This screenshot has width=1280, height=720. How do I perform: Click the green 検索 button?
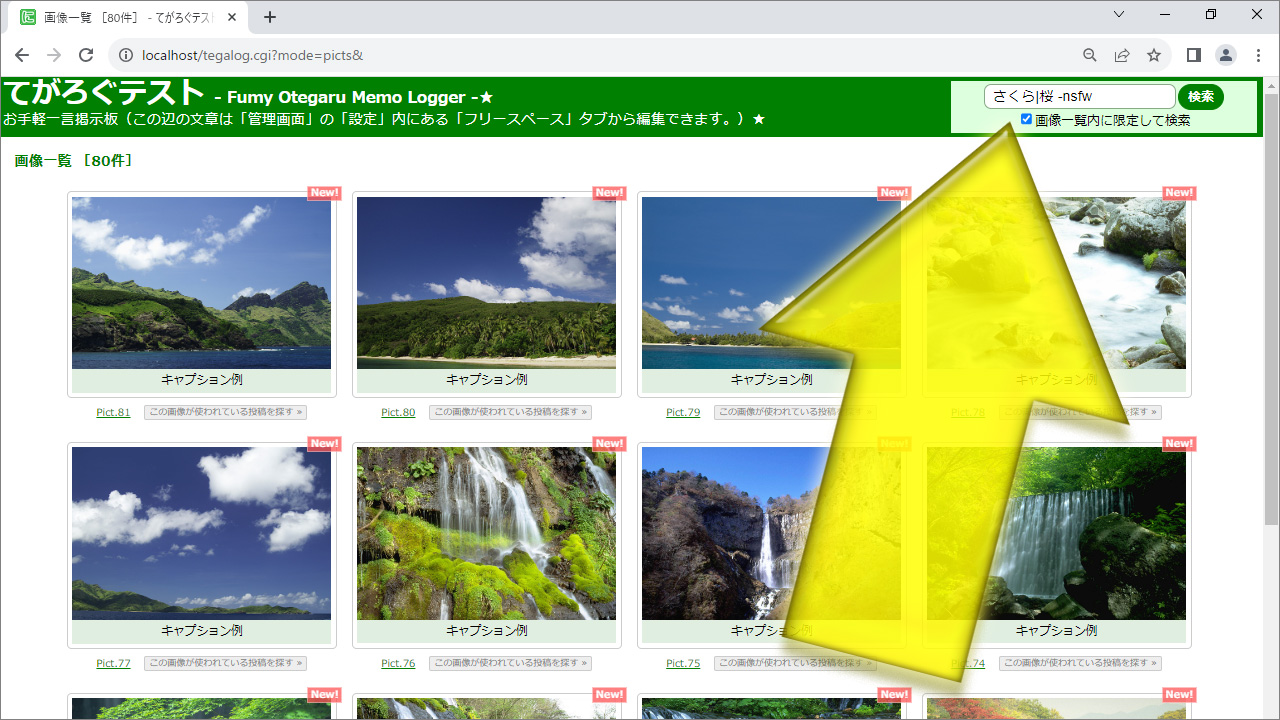[1201, 96]
